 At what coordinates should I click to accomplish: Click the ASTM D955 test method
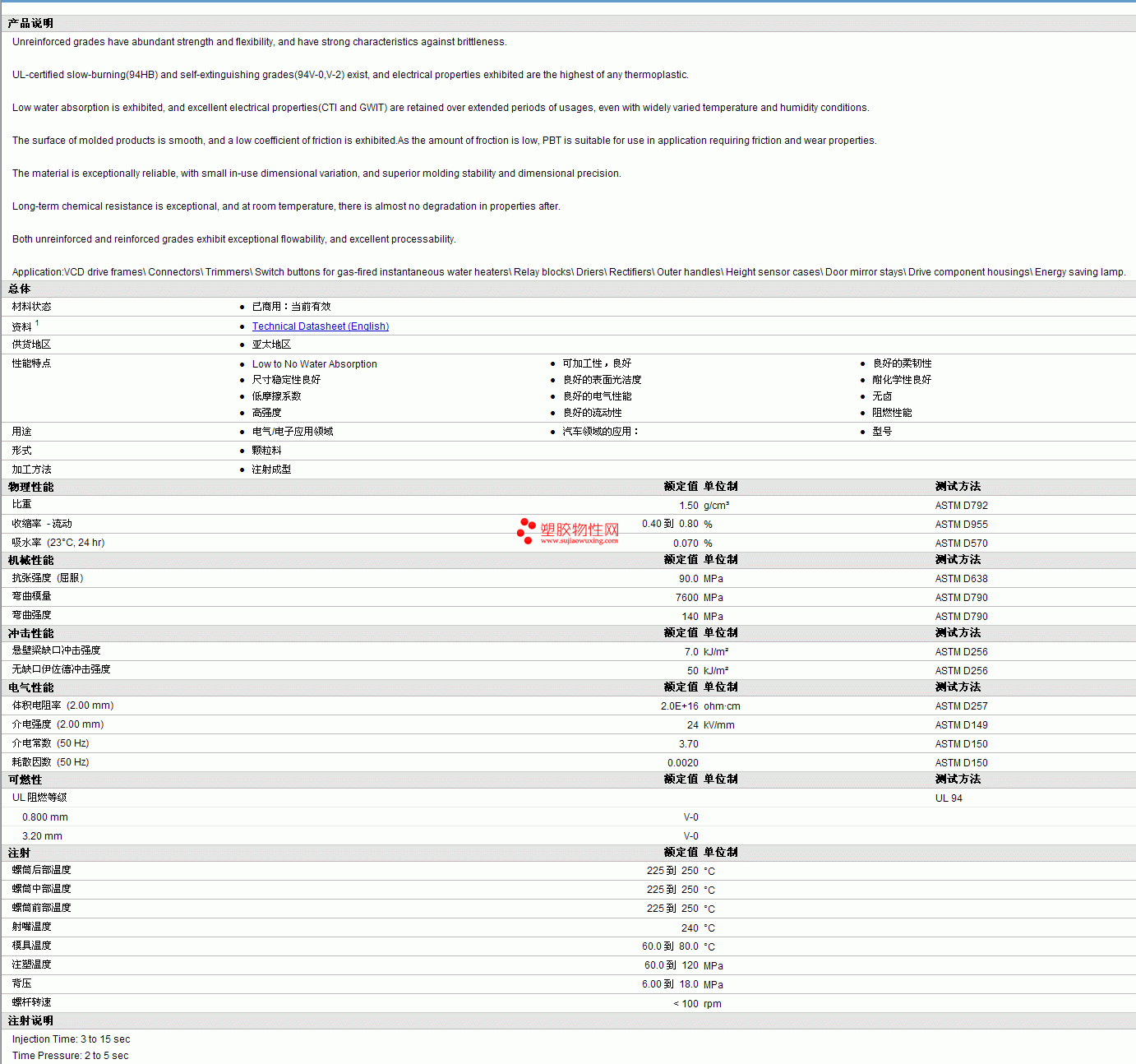pos(962,525)
